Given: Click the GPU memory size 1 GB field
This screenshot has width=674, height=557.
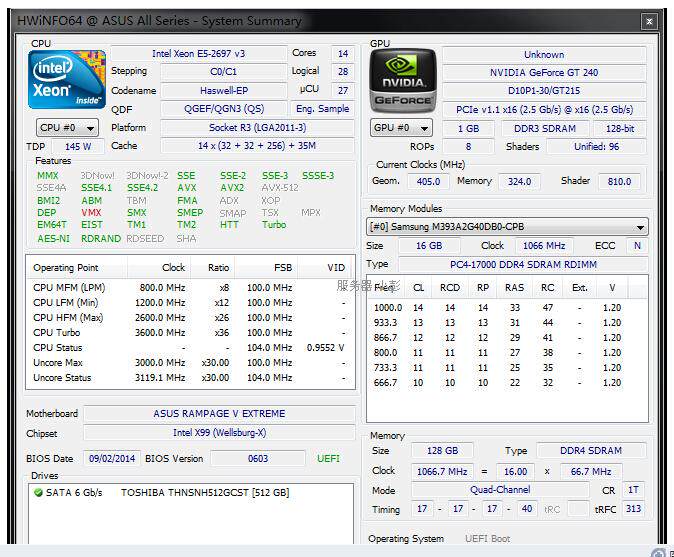Looking at the screenshot, I should 468,129.
